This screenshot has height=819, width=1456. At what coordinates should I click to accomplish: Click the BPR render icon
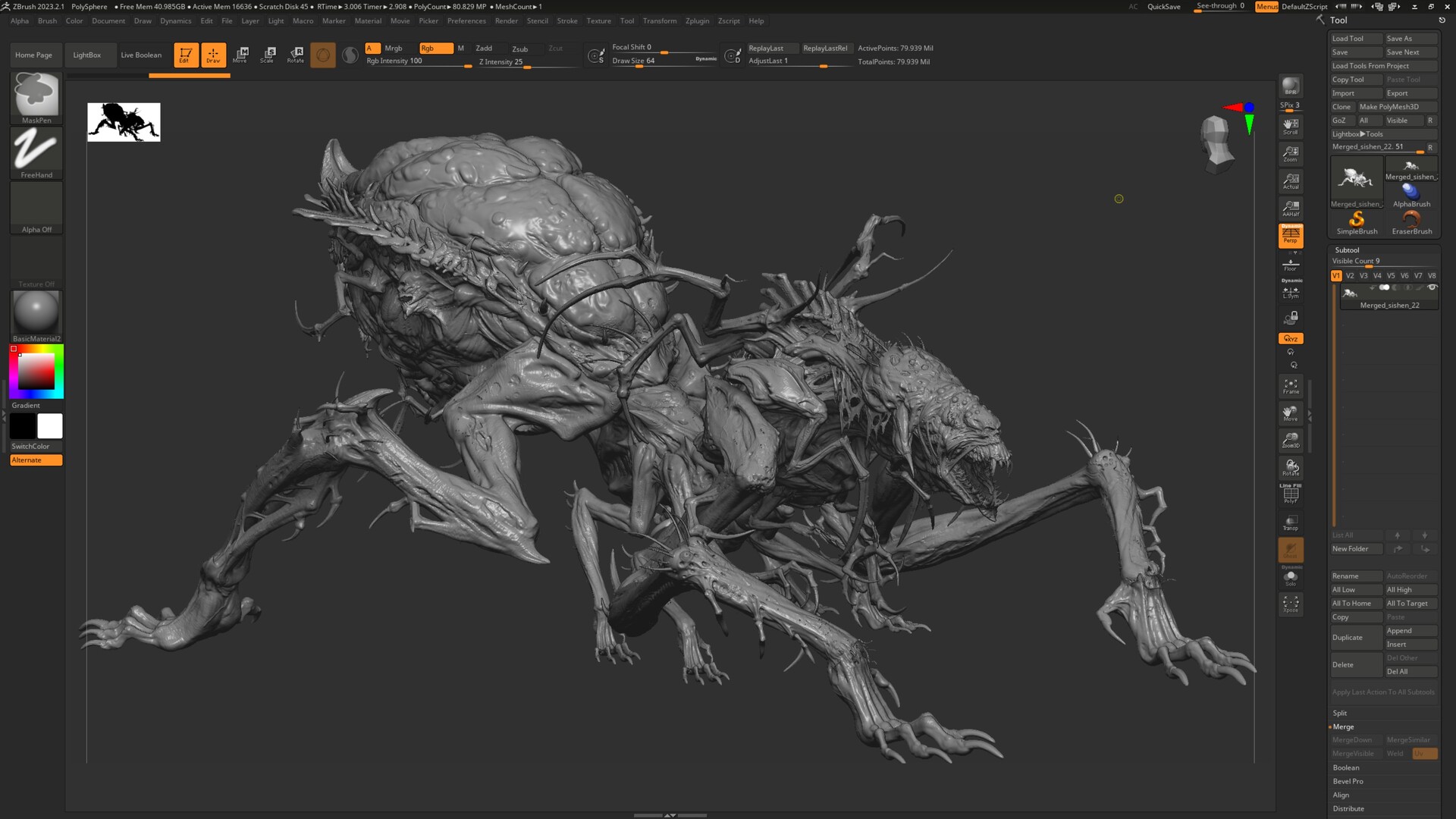coord(1290,86)
